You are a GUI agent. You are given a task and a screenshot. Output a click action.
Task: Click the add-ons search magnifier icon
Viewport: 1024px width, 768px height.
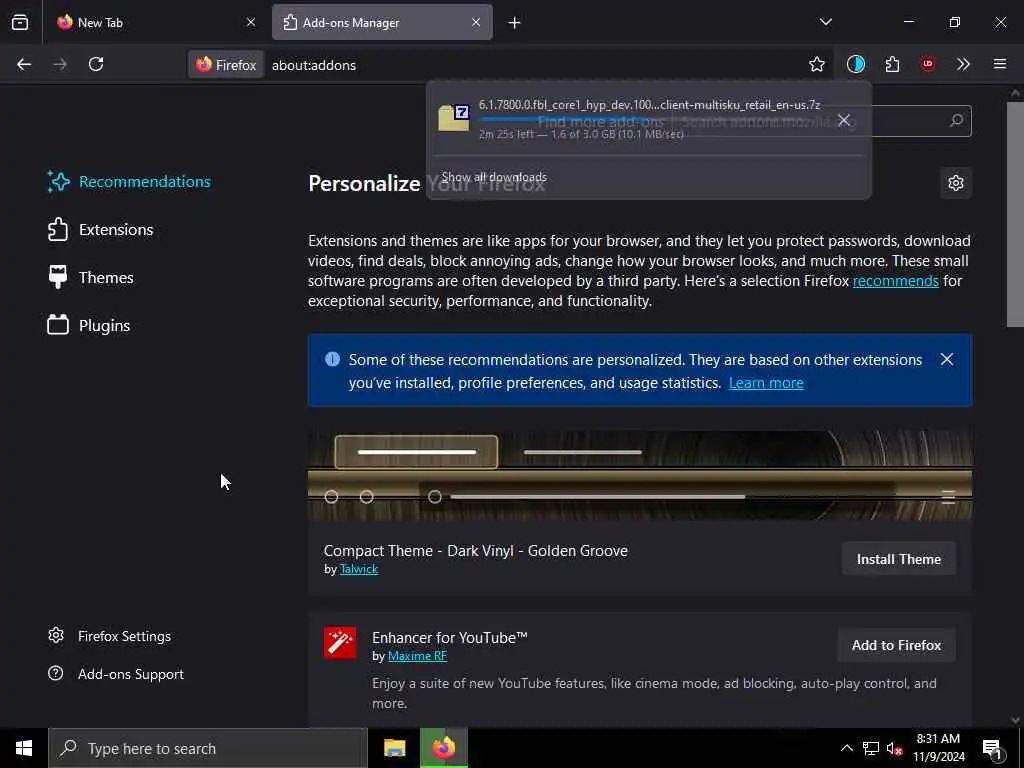click(x=956, y=120)
